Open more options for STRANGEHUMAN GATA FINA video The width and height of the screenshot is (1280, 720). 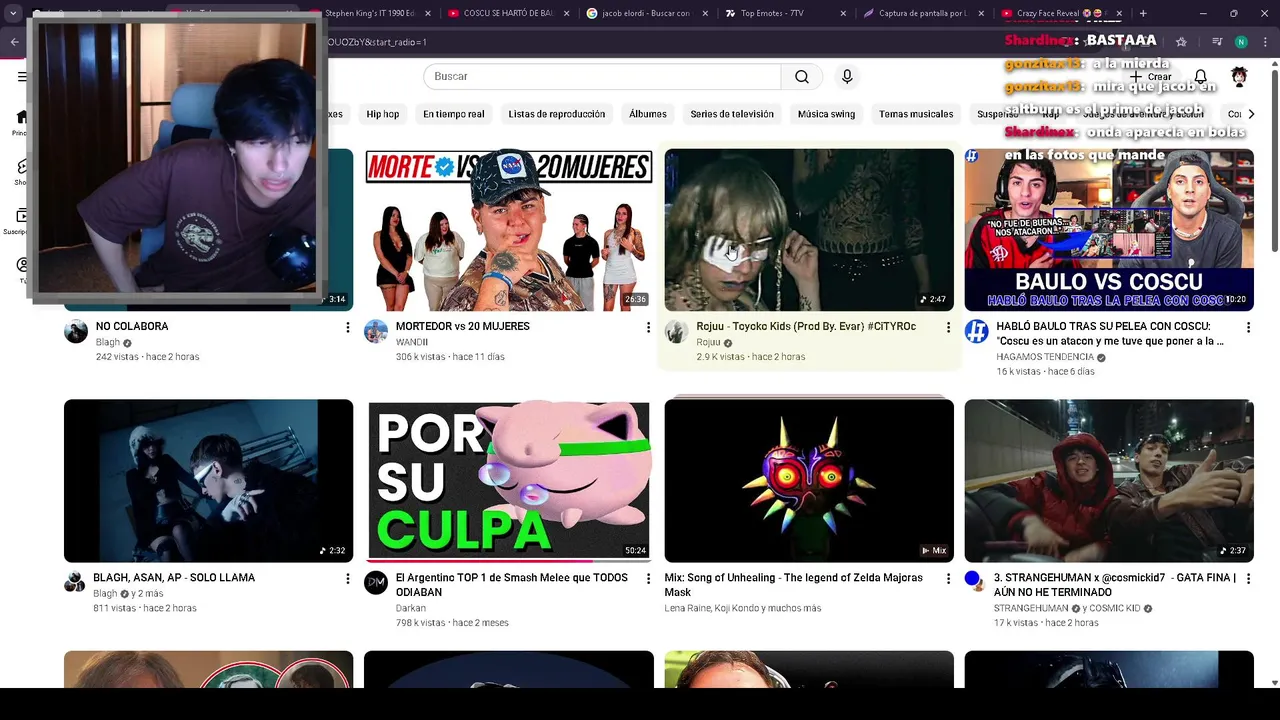(x=1248, y=578)
